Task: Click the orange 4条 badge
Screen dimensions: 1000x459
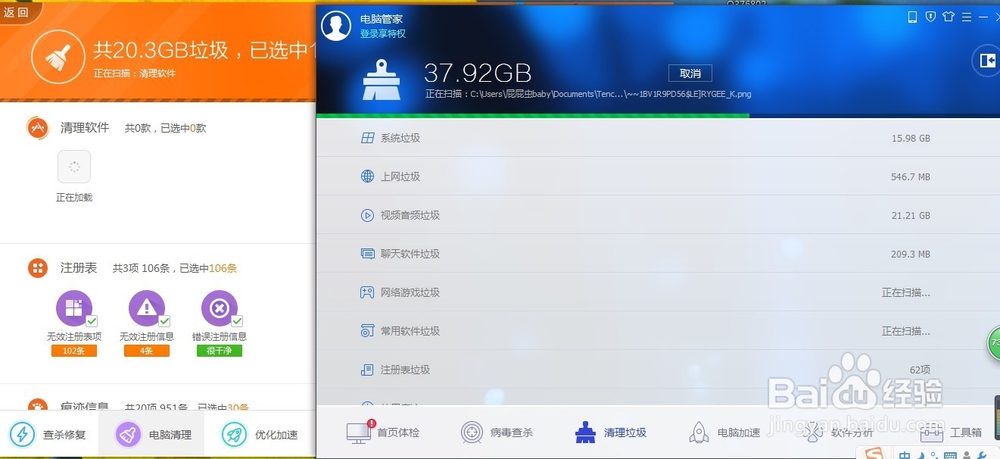Action: click(x=147, y=351)
